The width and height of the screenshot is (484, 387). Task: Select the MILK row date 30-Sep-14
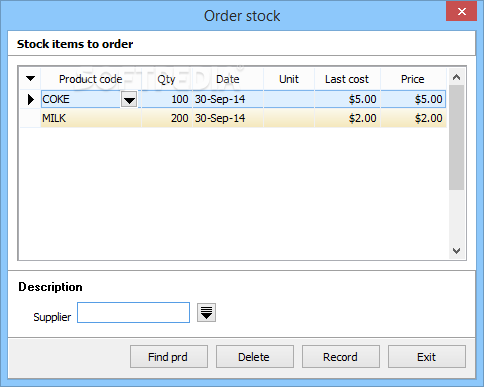(228, 118)
